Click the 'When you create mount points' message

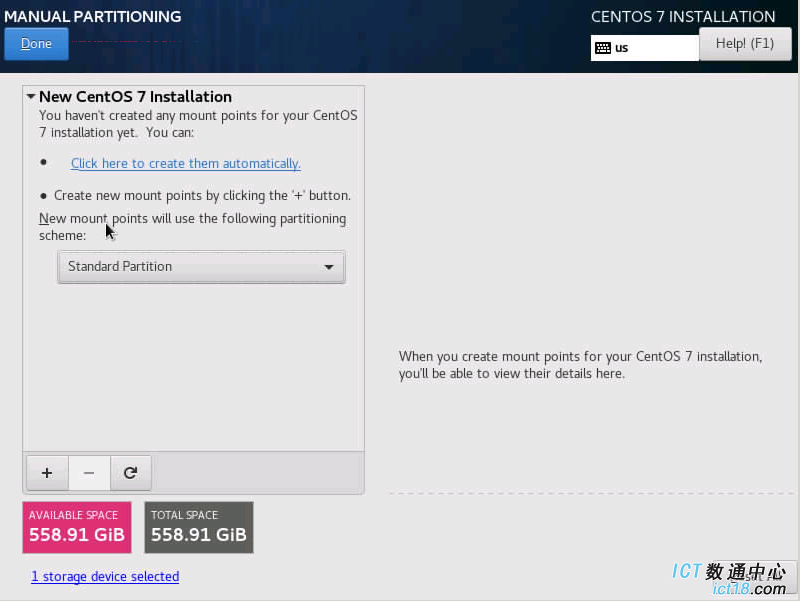click(x=581, y=365)
